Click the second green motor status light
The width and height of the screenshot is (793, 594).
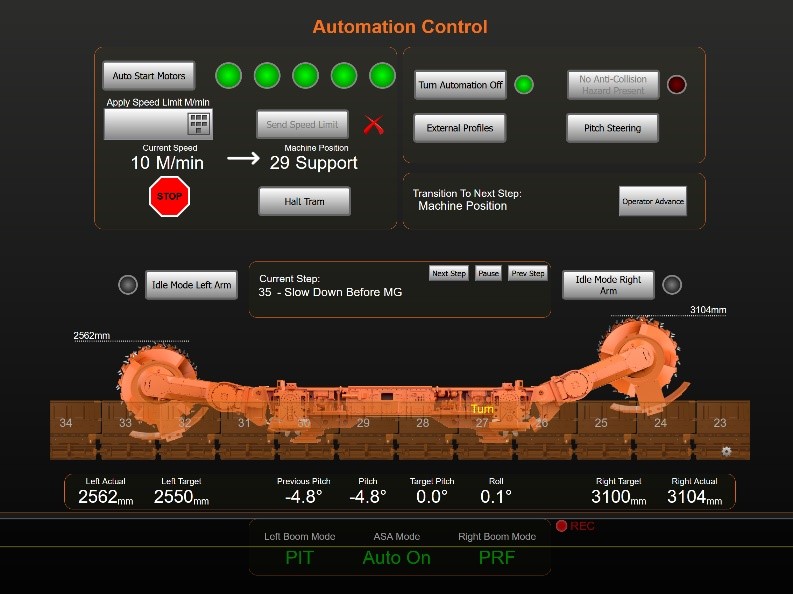tap(267, 76)
